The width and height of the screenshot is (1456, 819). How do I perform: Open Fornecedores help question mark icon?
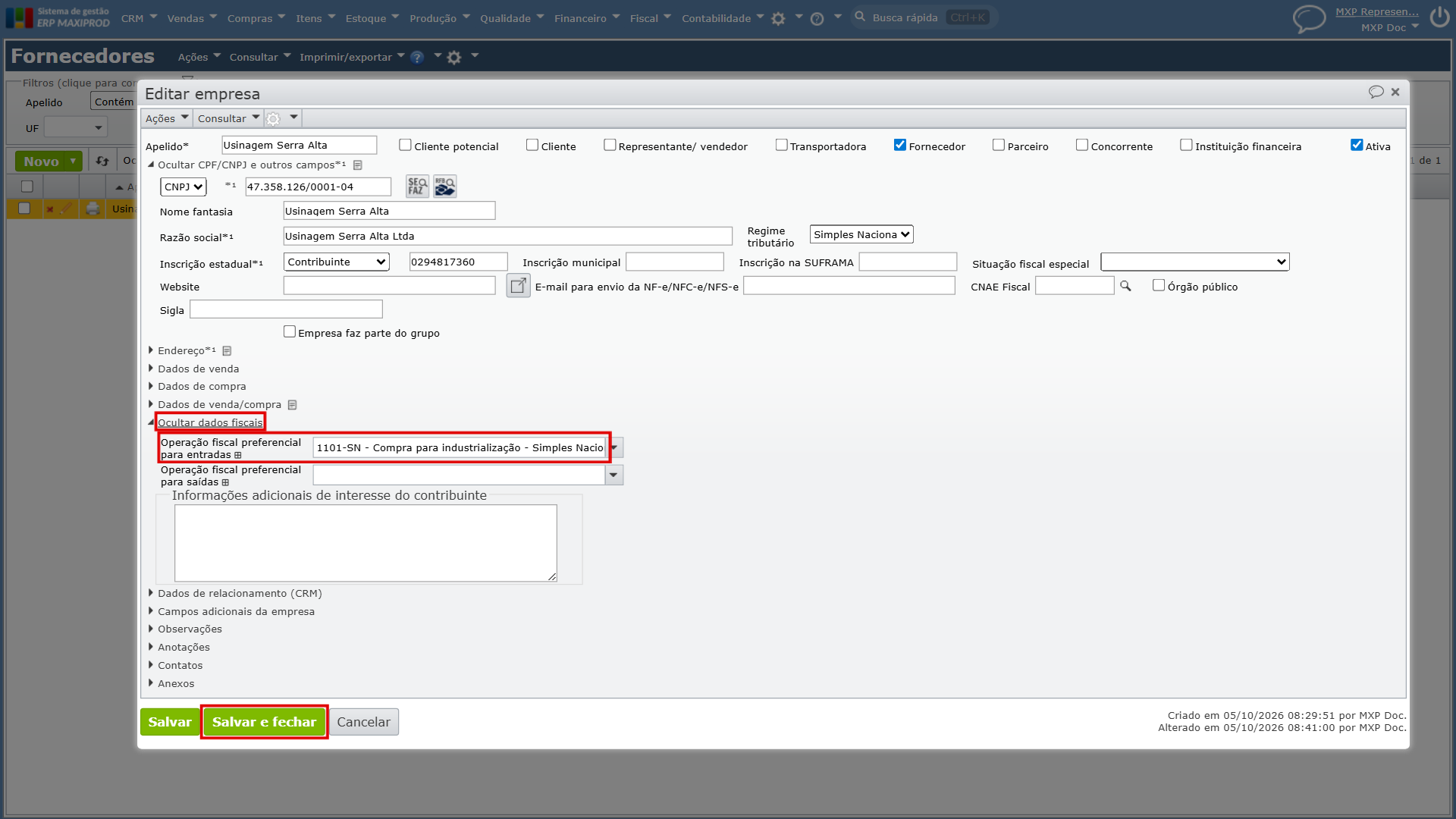click(x=417, y=57)
